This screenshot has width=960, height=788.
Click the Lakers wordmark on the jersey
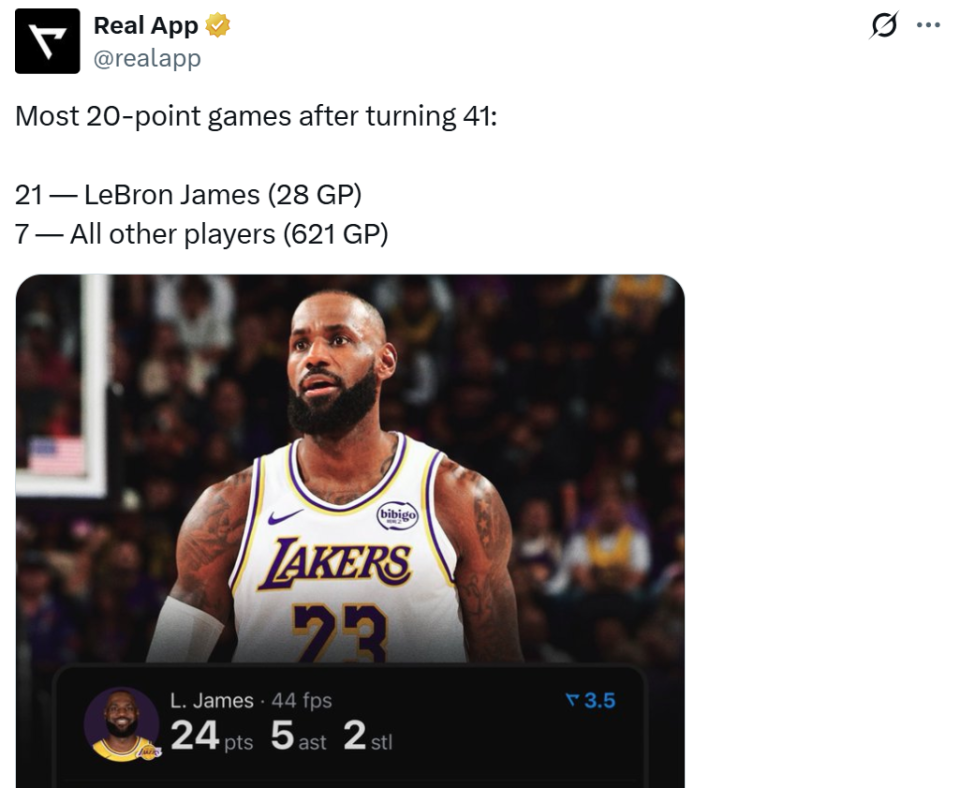click(334, 563)
